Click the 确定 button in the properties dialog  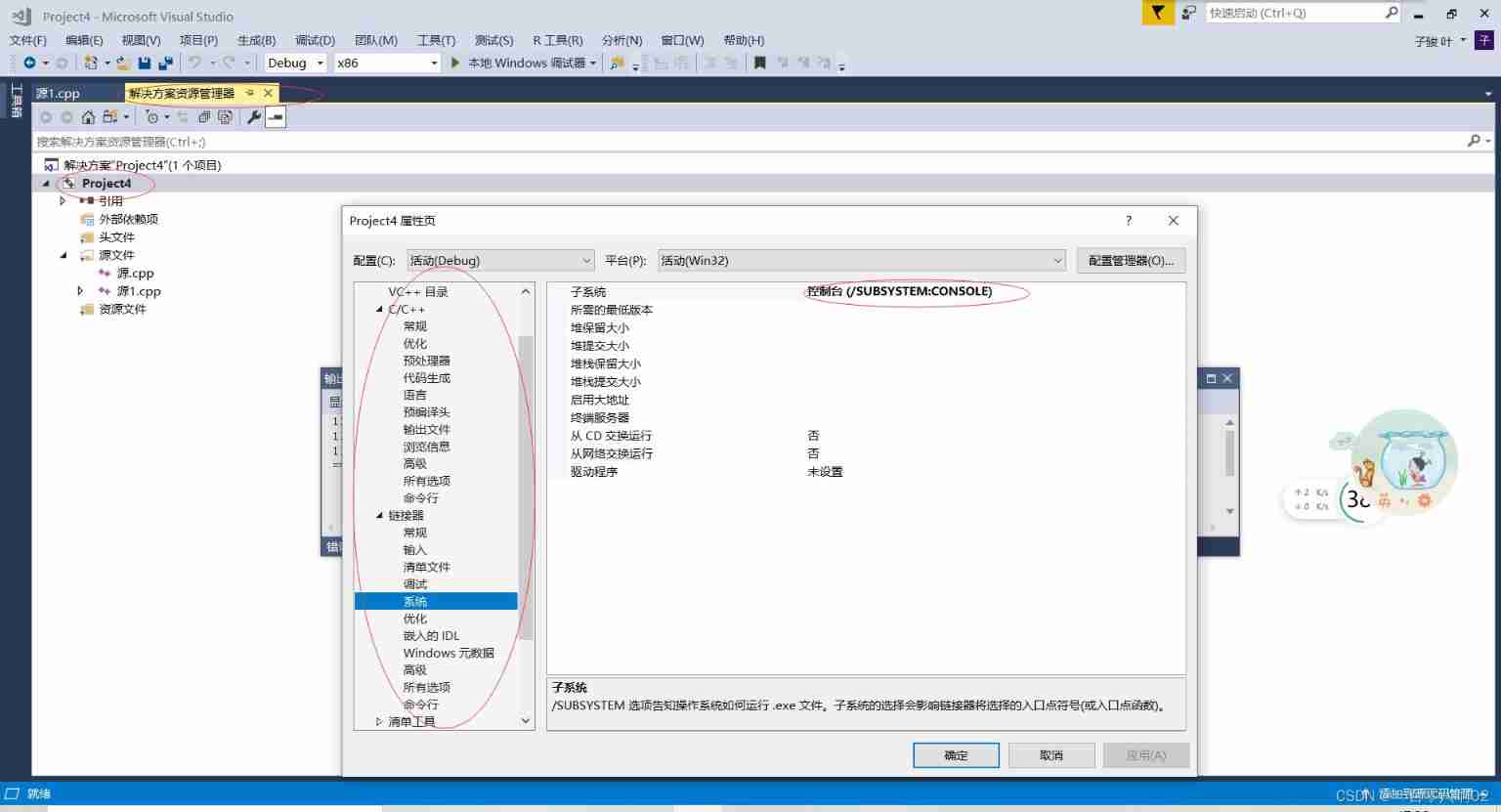[956, 754]
